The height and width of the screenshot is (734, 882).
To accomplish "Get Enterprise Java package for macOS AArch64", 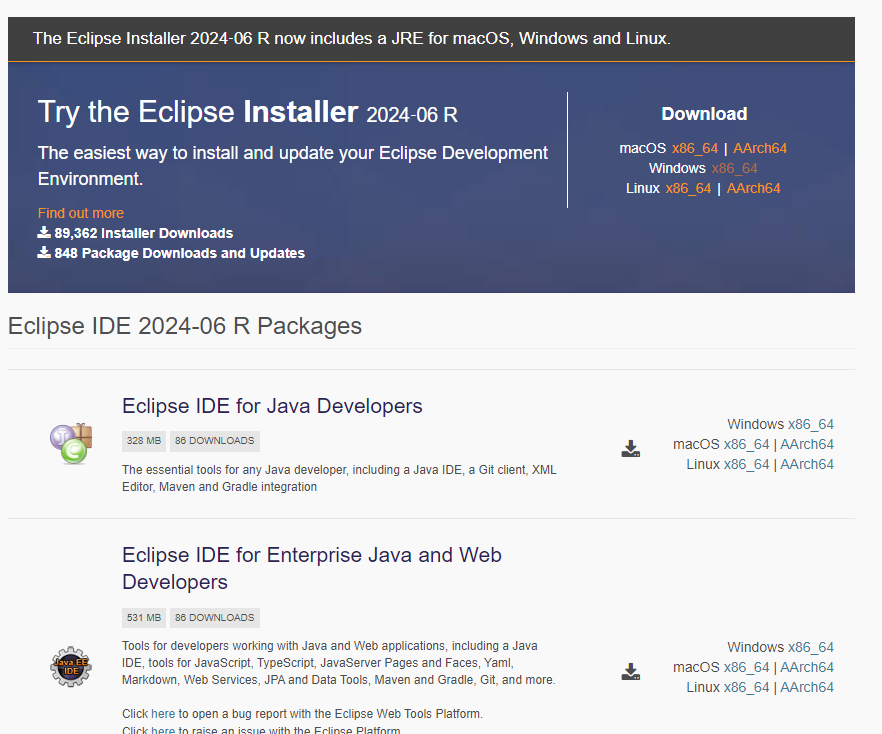I will (x=807, y=668).
